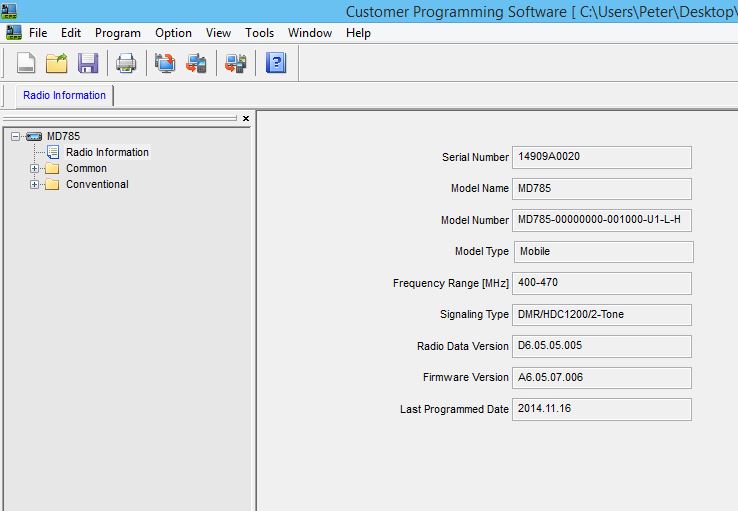Click the Model Name field
Image resolution: width=738 pixels, height=511 pixels.
tap(602, 189)
